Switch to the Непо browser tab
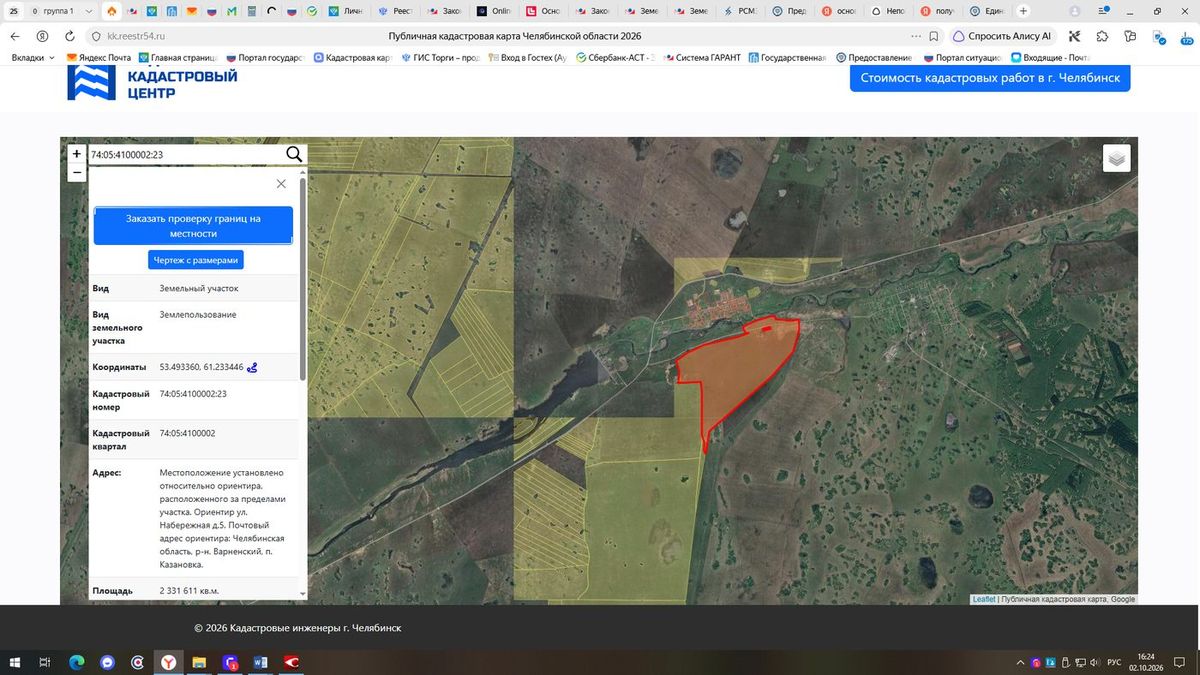1200x675 pixels. click(x=889, y=11)
